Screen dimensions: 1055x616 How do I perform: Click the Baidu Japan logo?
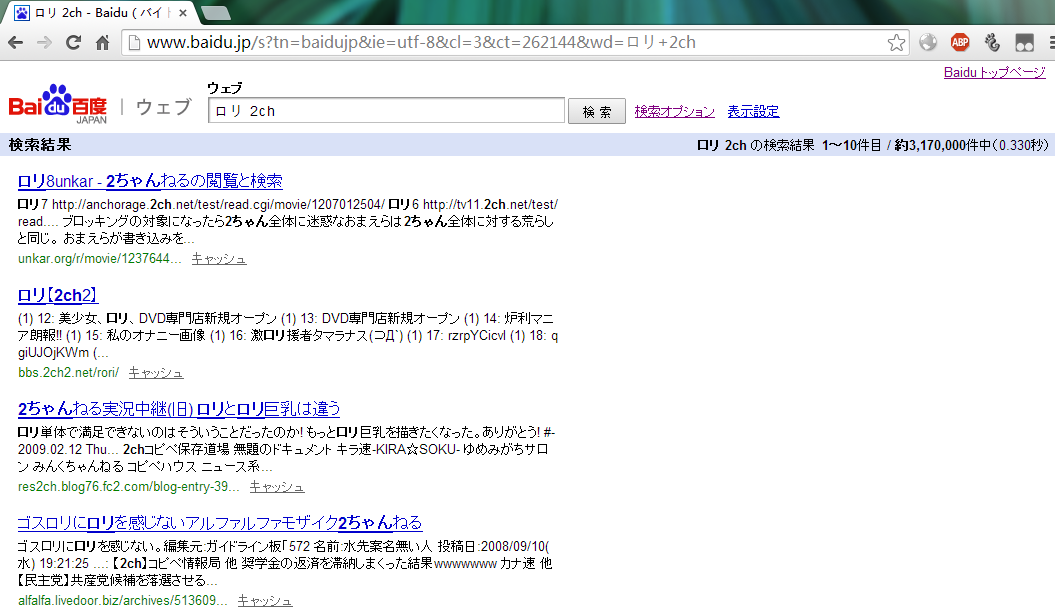pyautogui.click(x=58, y=105)
